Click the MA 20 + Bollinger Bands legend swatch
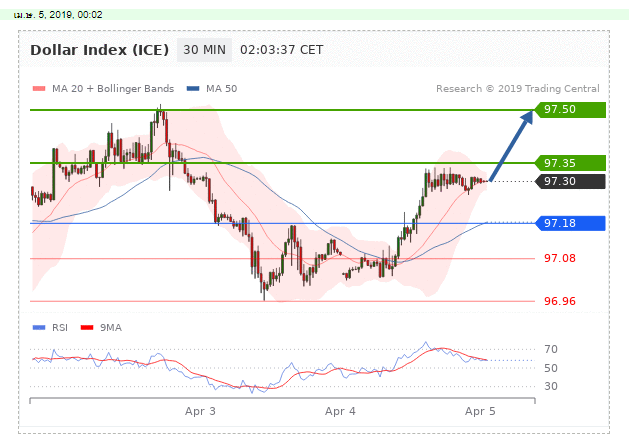 (39, 89)
